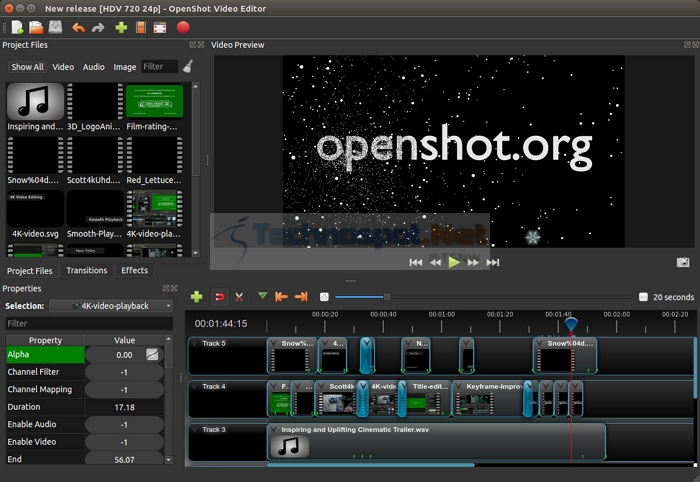
Task: Switch to Project Files tab
Action: (x=29, y=271)
